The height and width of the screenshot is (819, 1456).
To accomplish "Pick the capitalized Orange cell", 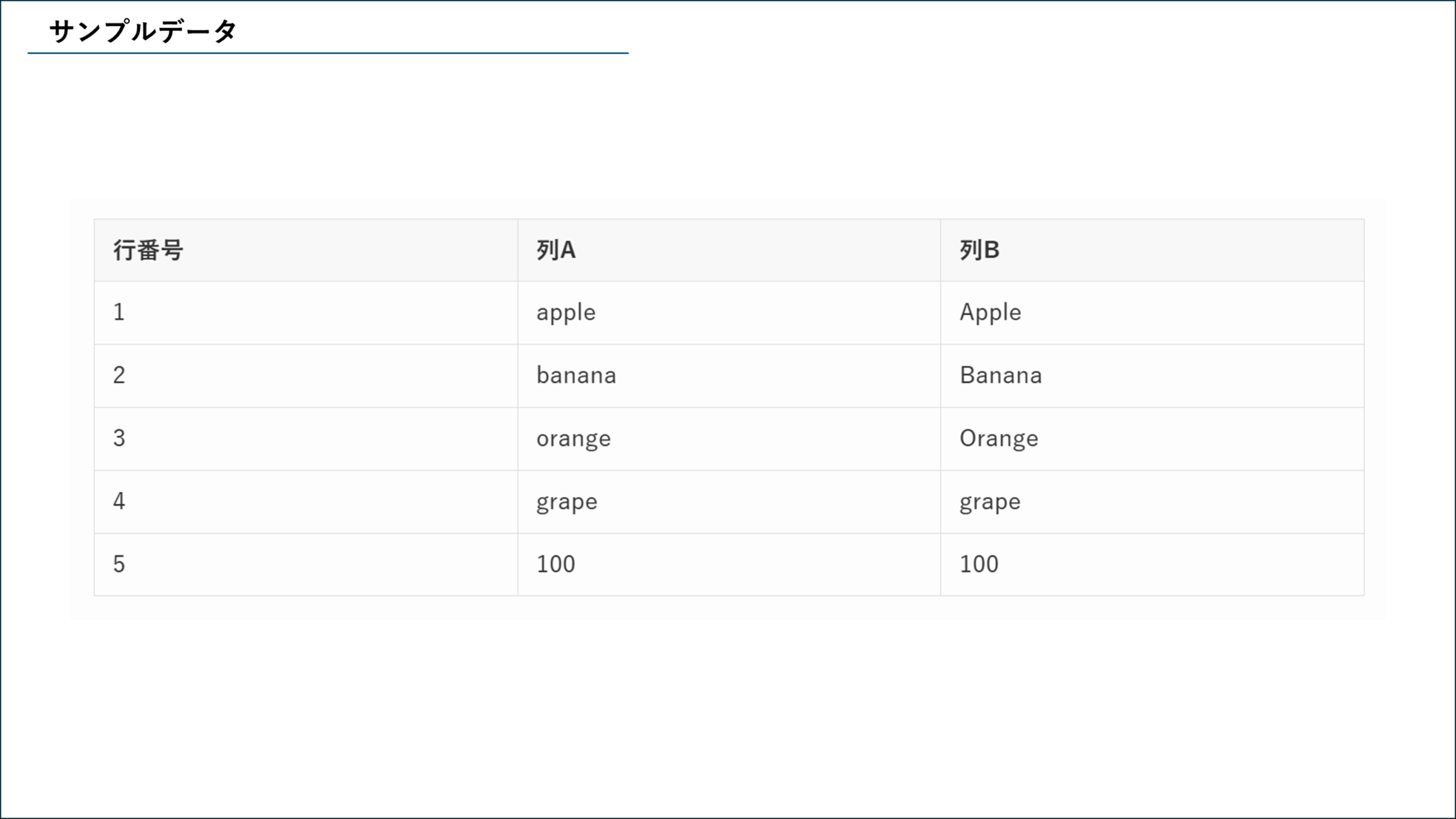I will click(999, 438).
